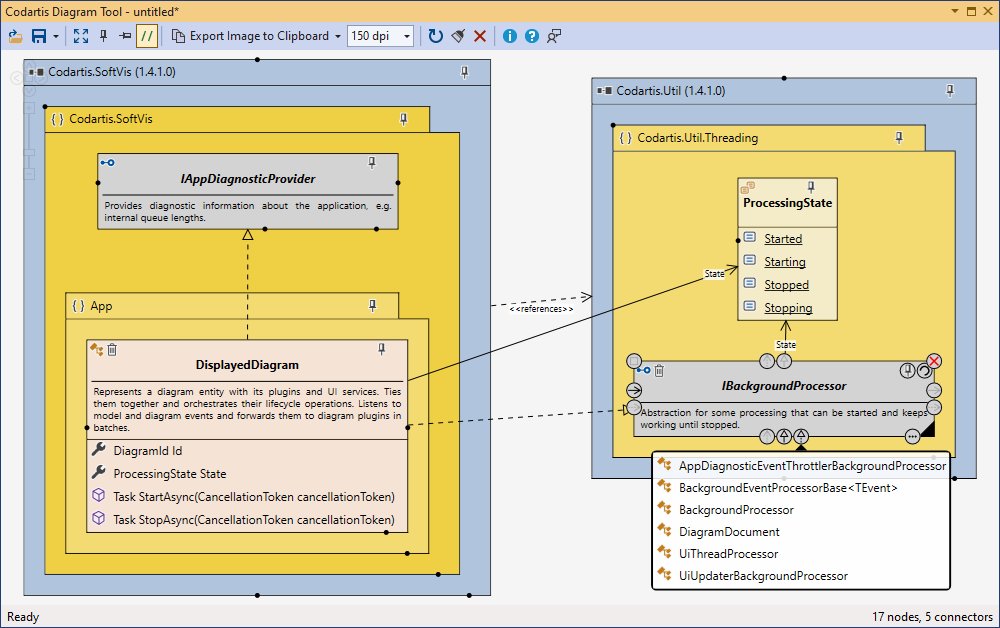Select the DisplayedDiagram node title
The width and height of the screenshot is (1000, 628).
click(247, 365)
